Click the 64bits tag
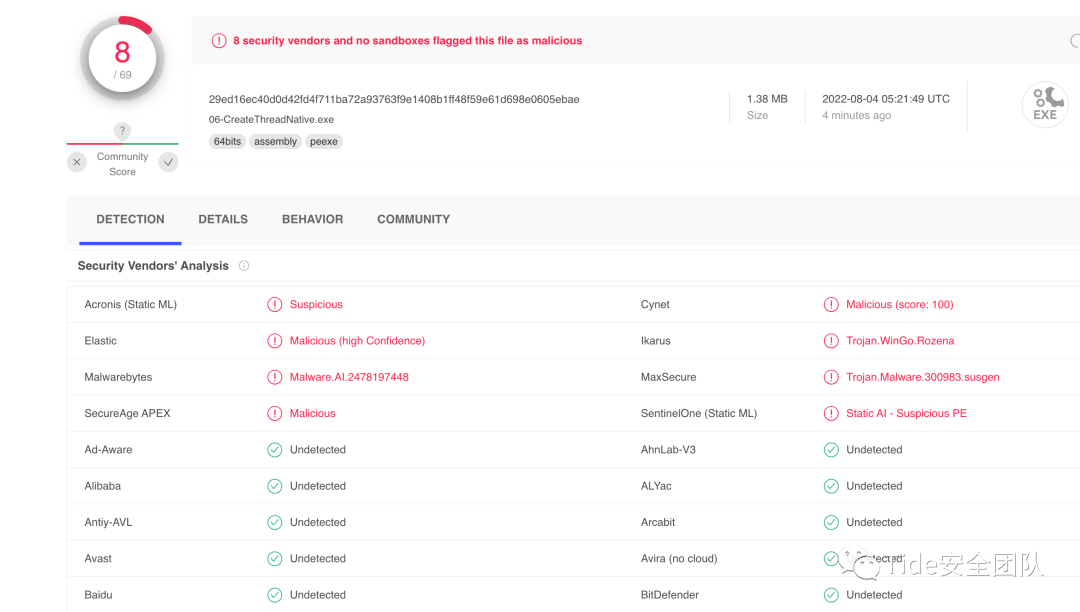 [227, 142]
